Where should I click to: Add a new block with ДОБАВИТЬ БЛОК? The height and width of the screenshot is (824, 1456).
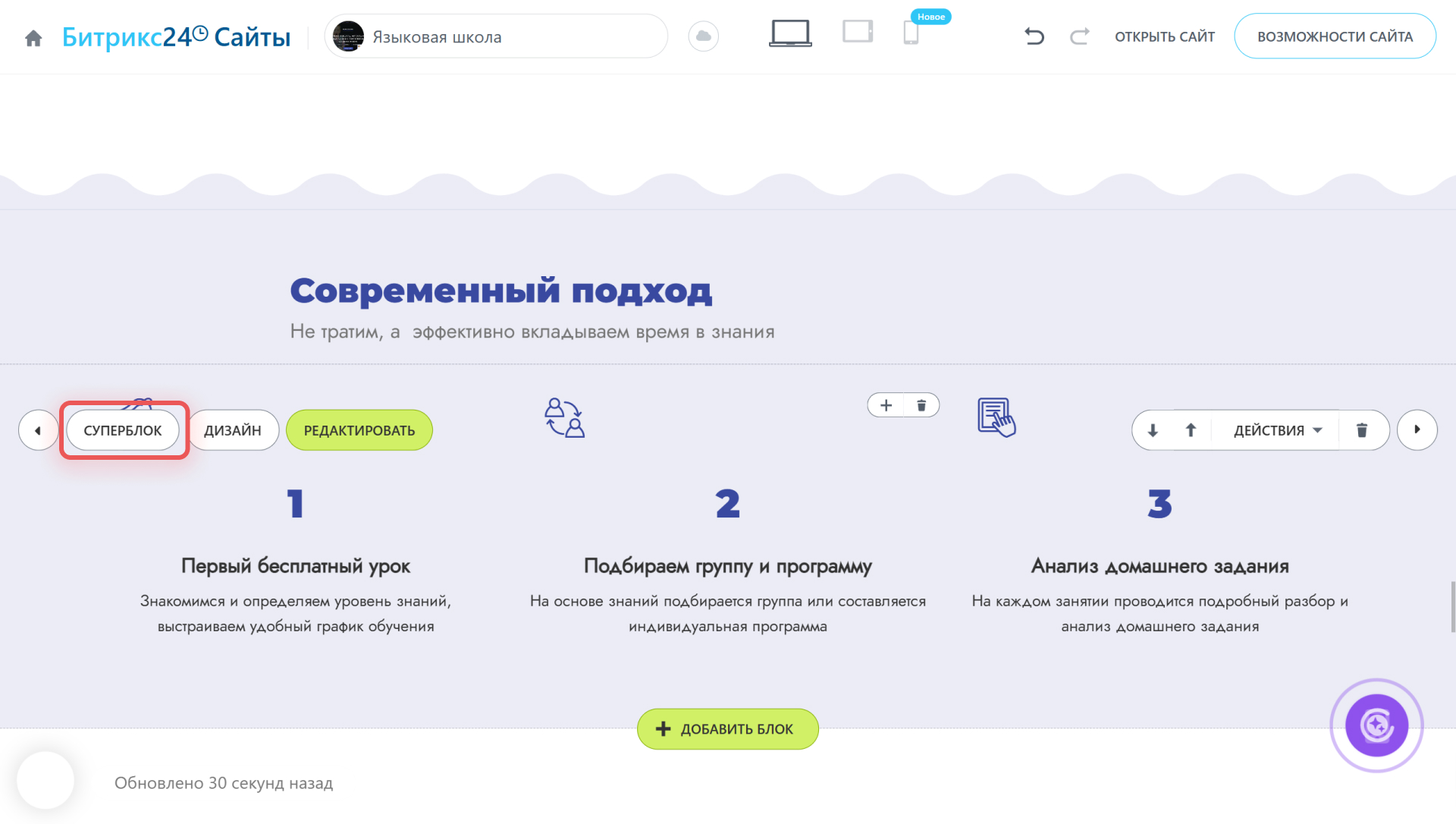[727, 728]
